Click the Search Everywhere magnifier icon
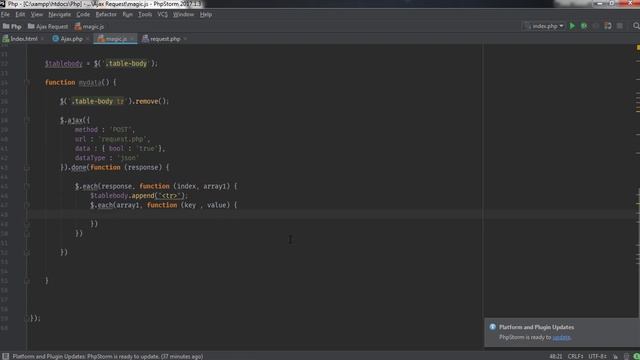640x360 pixels. tap(636, 26)
